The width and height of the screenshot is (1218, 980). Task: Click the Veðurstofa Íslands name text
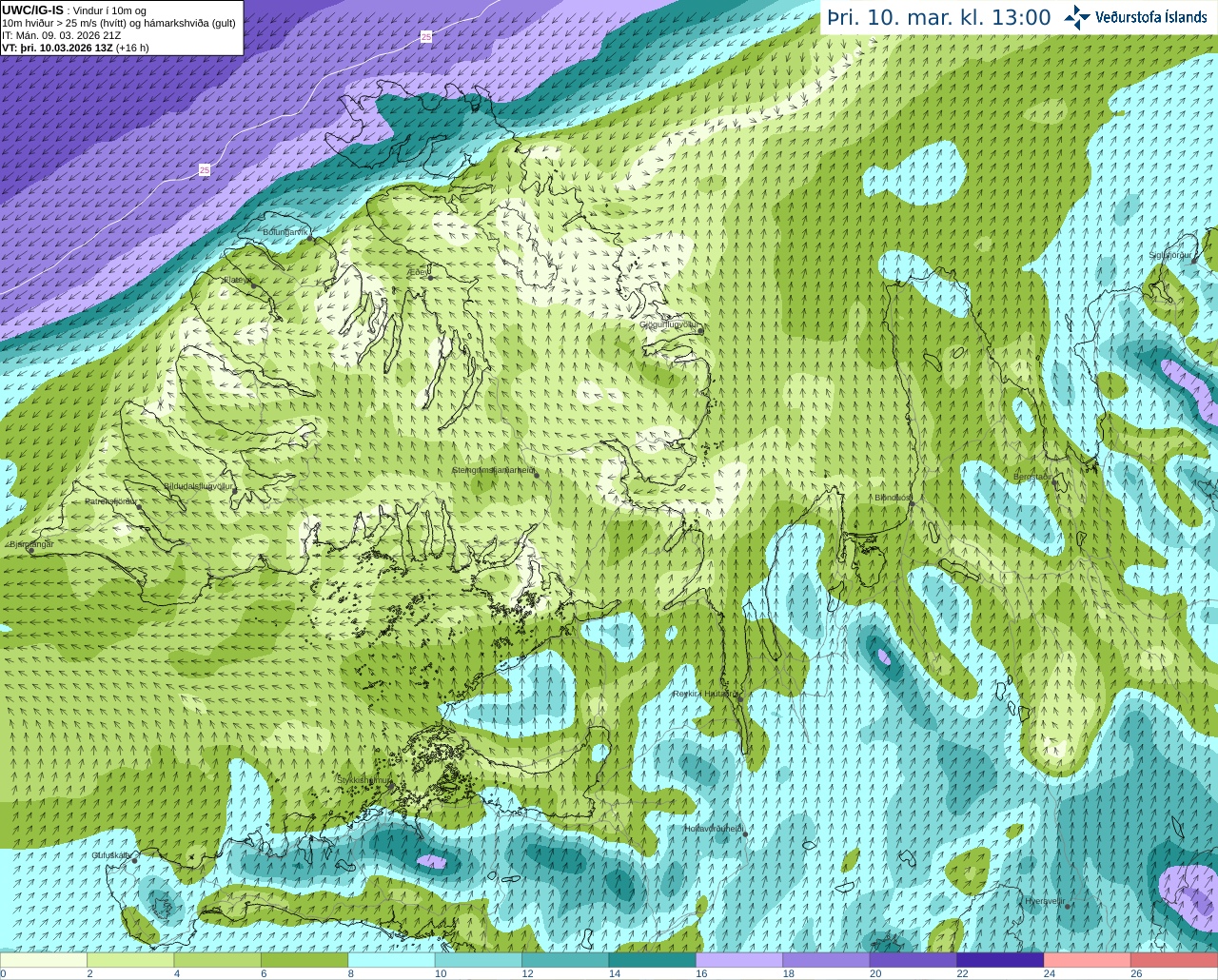tap(1150, 17)
